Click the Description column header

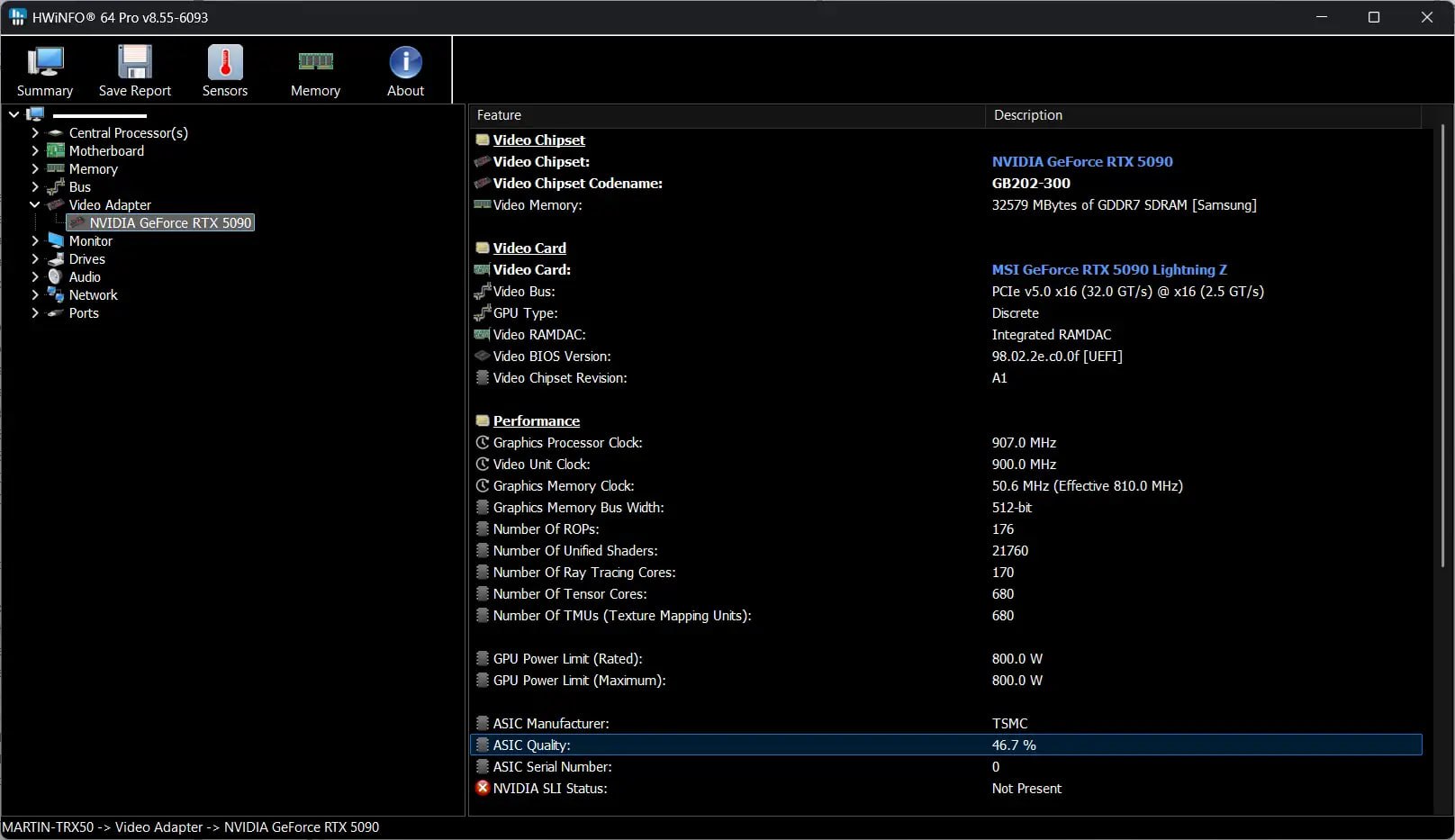click(x=1203, y=115)
